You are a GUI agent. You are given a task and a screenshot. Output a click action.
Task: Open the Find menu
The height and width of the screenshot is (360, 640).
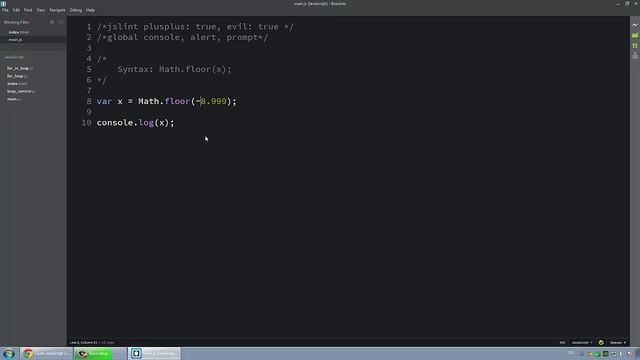[28, 10]
